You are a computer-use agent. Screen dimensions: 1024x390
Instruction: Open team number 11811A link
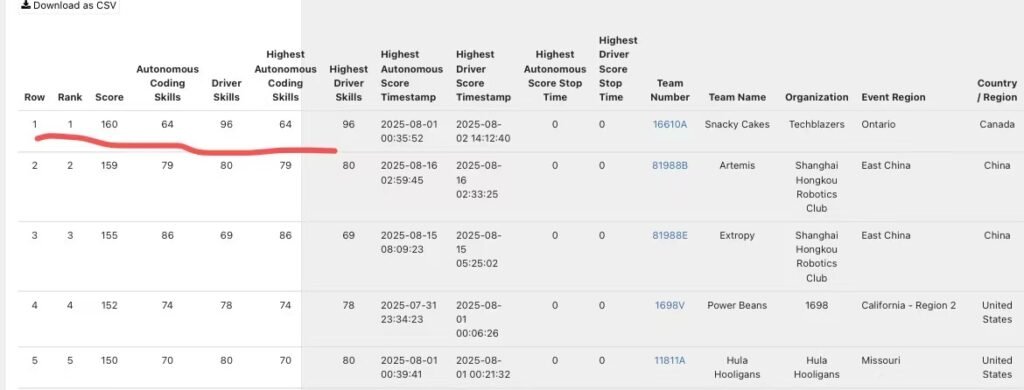tap(670, 360)
